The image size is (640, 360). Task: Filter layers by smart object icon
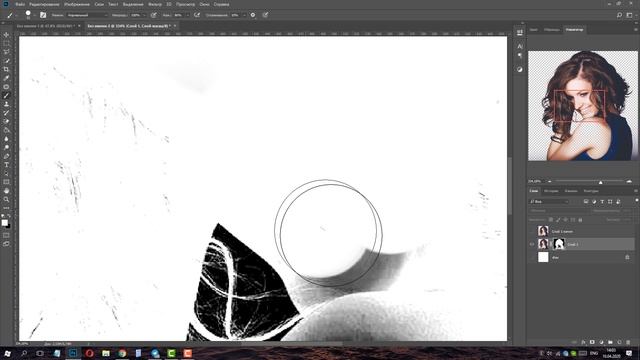click(618, 202)
